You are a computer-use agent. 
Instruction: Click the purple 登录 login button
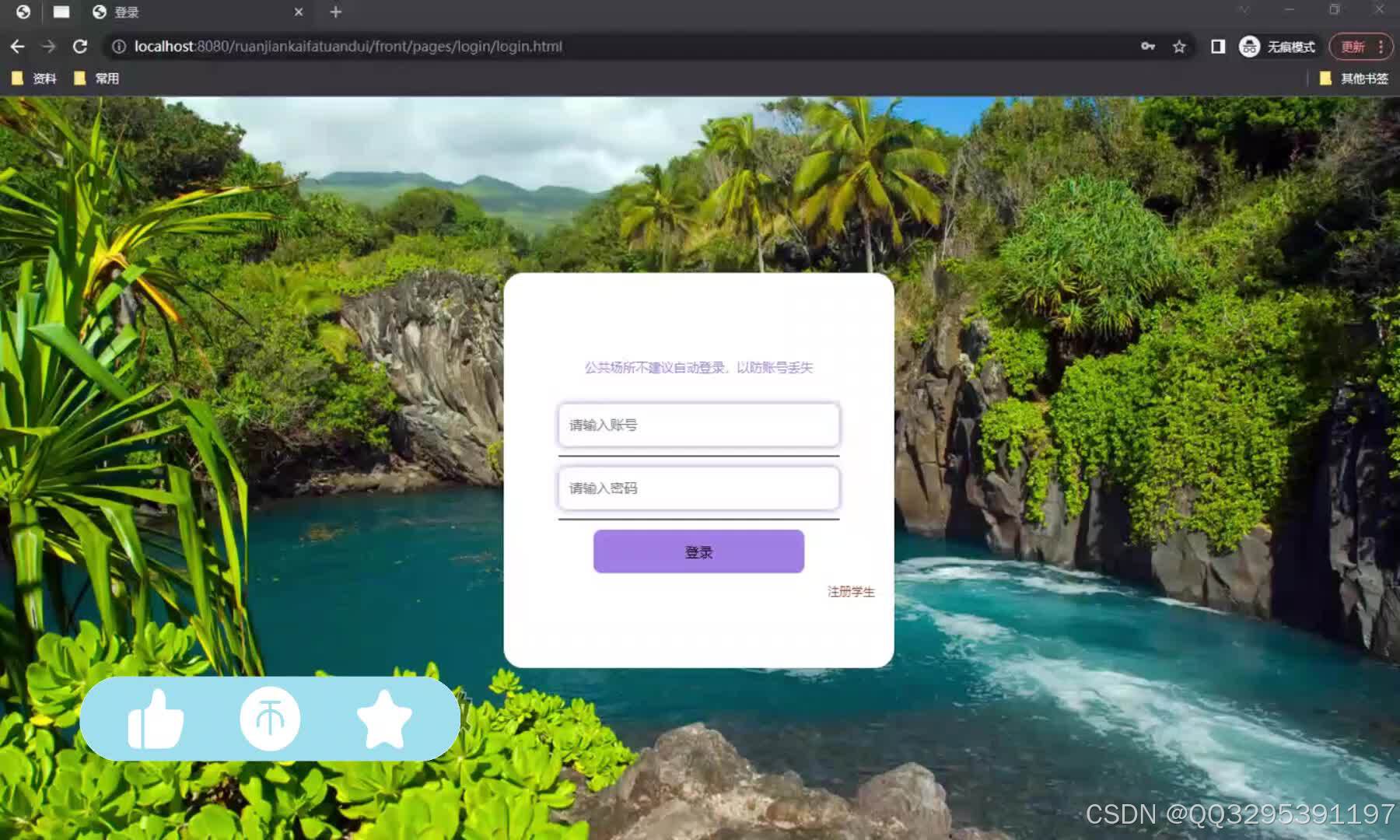tap(698, 551)
